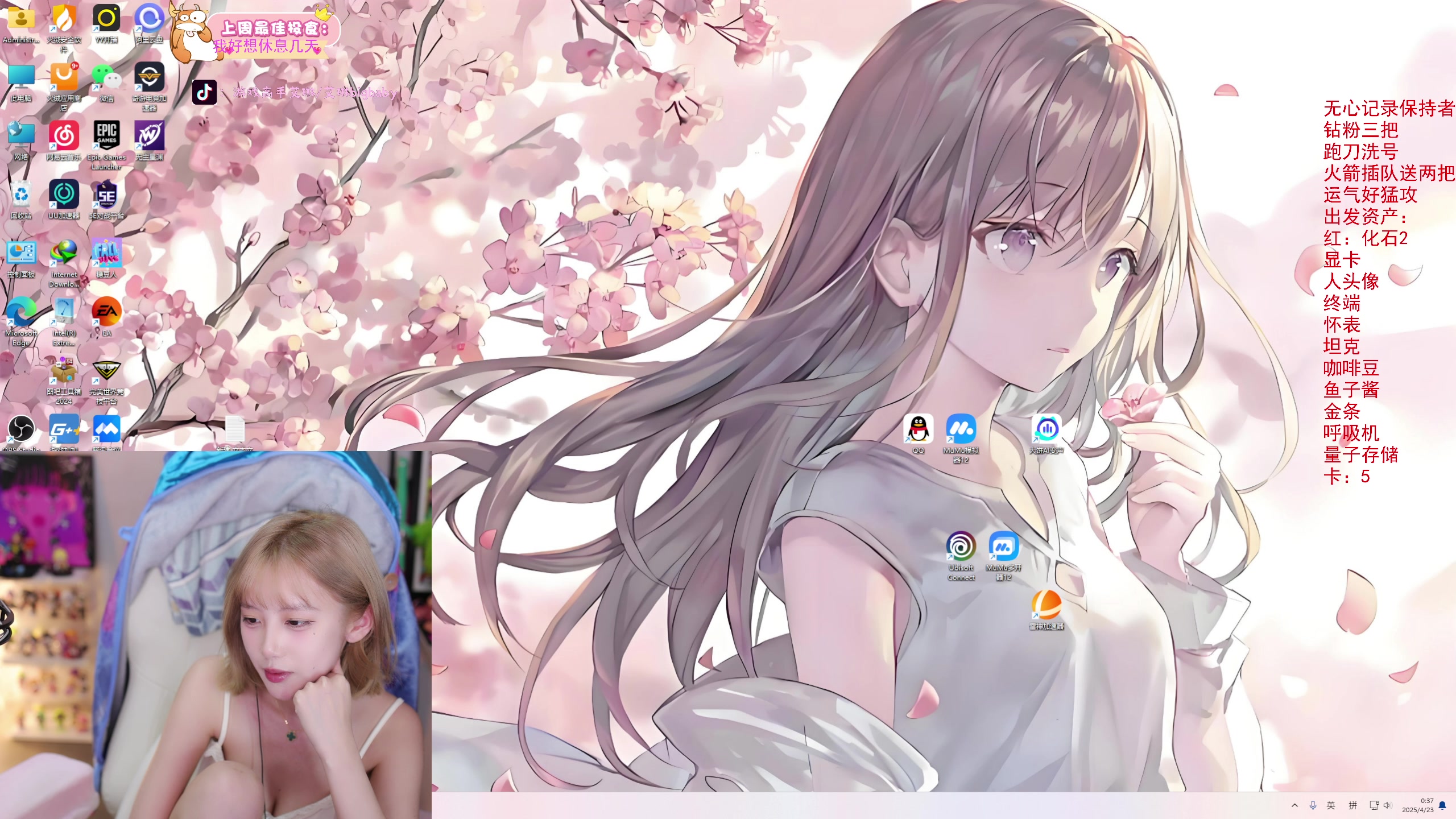The width and height of the screenshot is (1456, 819).
Task: Launch the EA app icon
Action: 106,317
